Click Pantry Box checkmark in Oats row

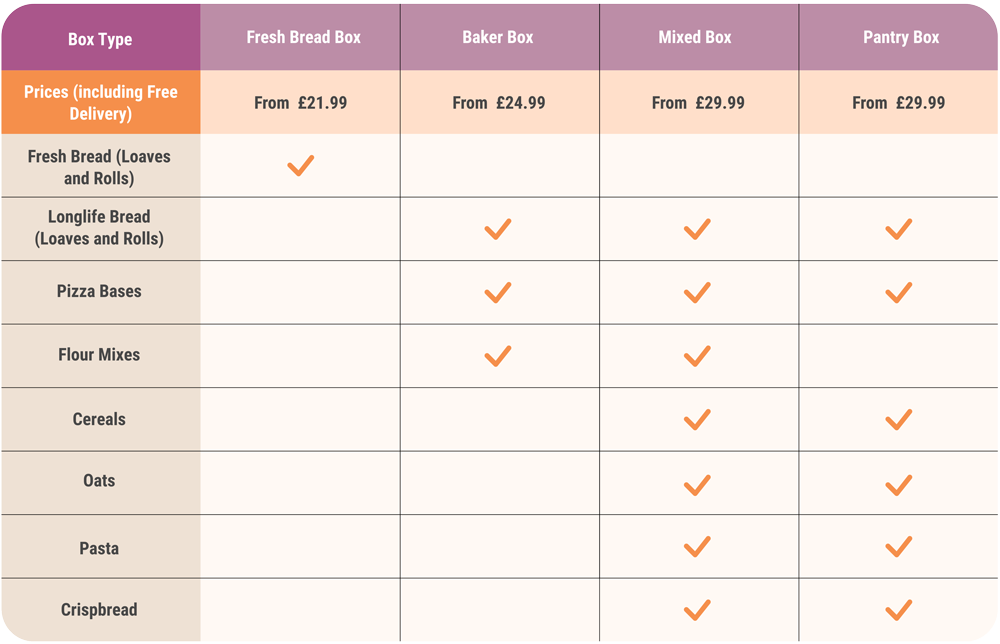tap(899, 485)
